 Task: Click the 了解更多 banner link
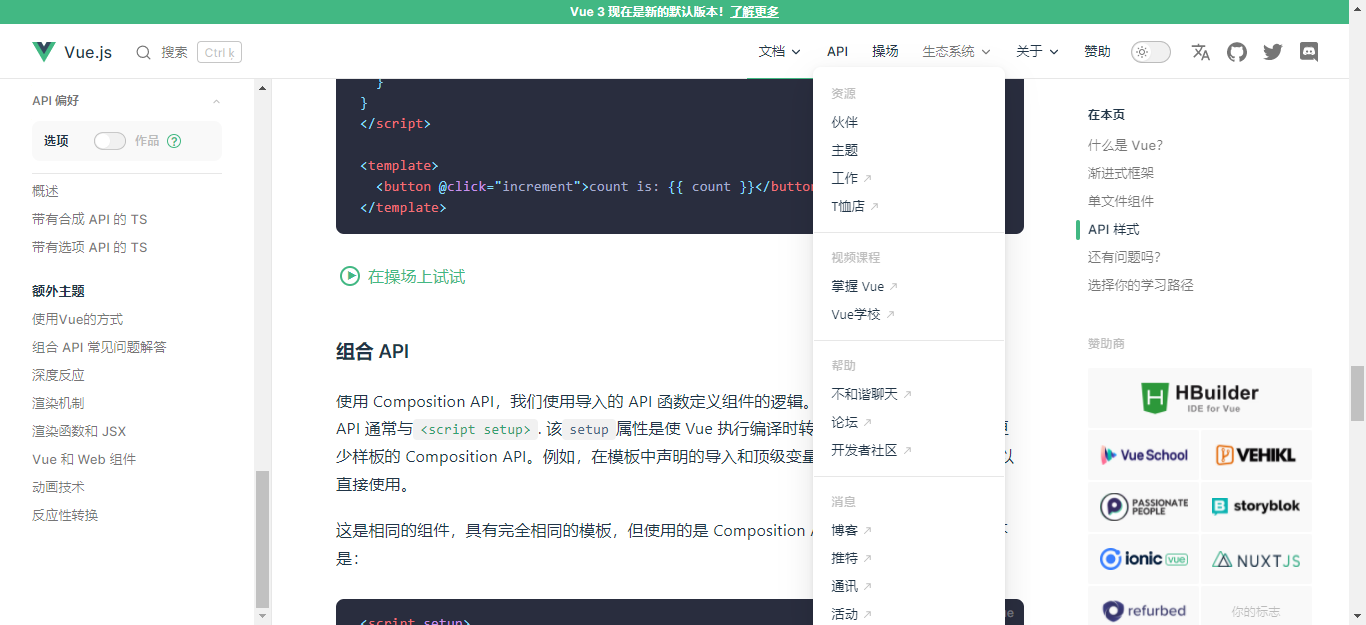pyautogui.click(x=754, y=12)
